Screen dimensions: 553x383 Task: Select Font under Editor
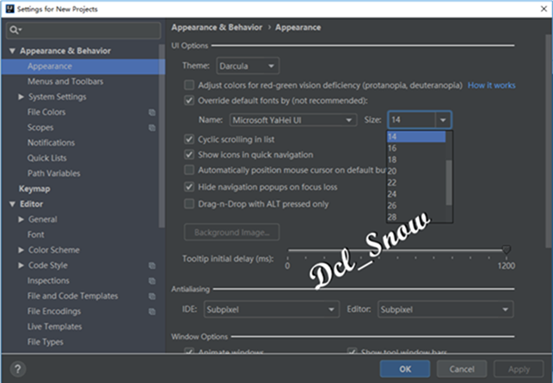[36, 235]
